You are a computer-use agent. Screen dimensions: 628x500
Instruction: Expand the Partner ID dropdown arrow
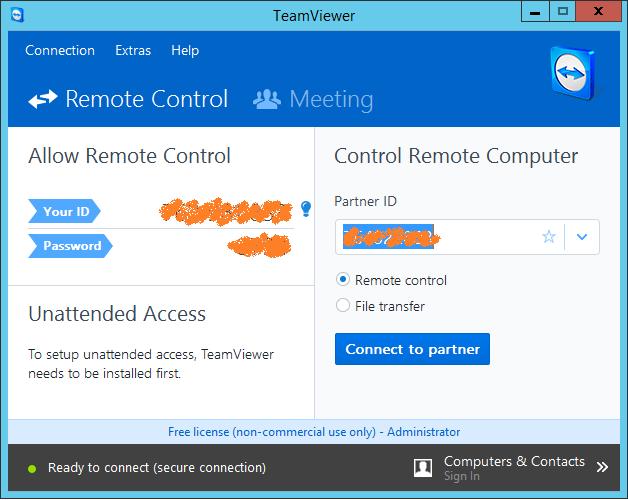click(x=582, y=237)
